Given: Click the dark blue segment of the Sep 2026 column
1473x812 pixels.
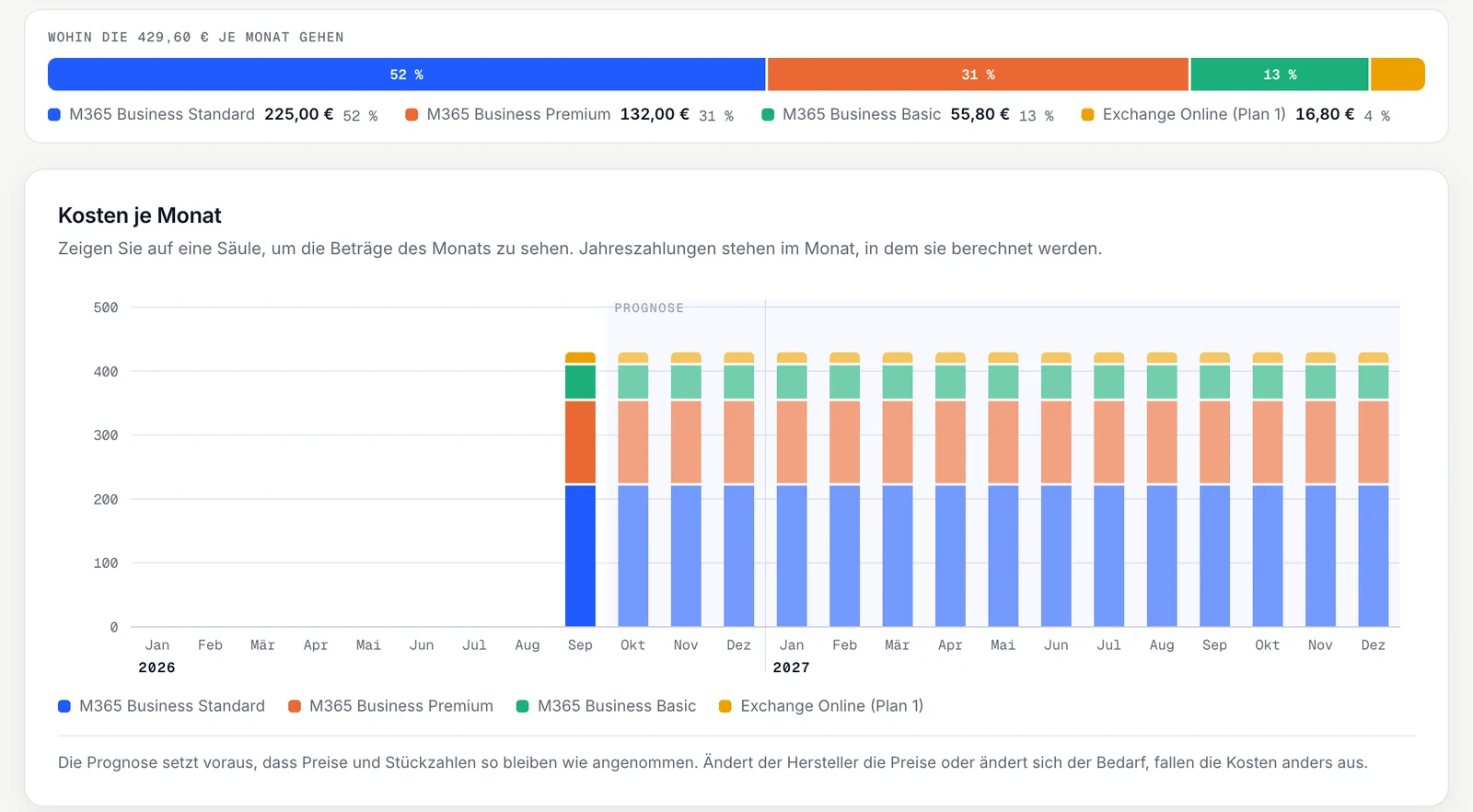Looking at the screenshot, I should pyautogui.click(x=580, y=556).
